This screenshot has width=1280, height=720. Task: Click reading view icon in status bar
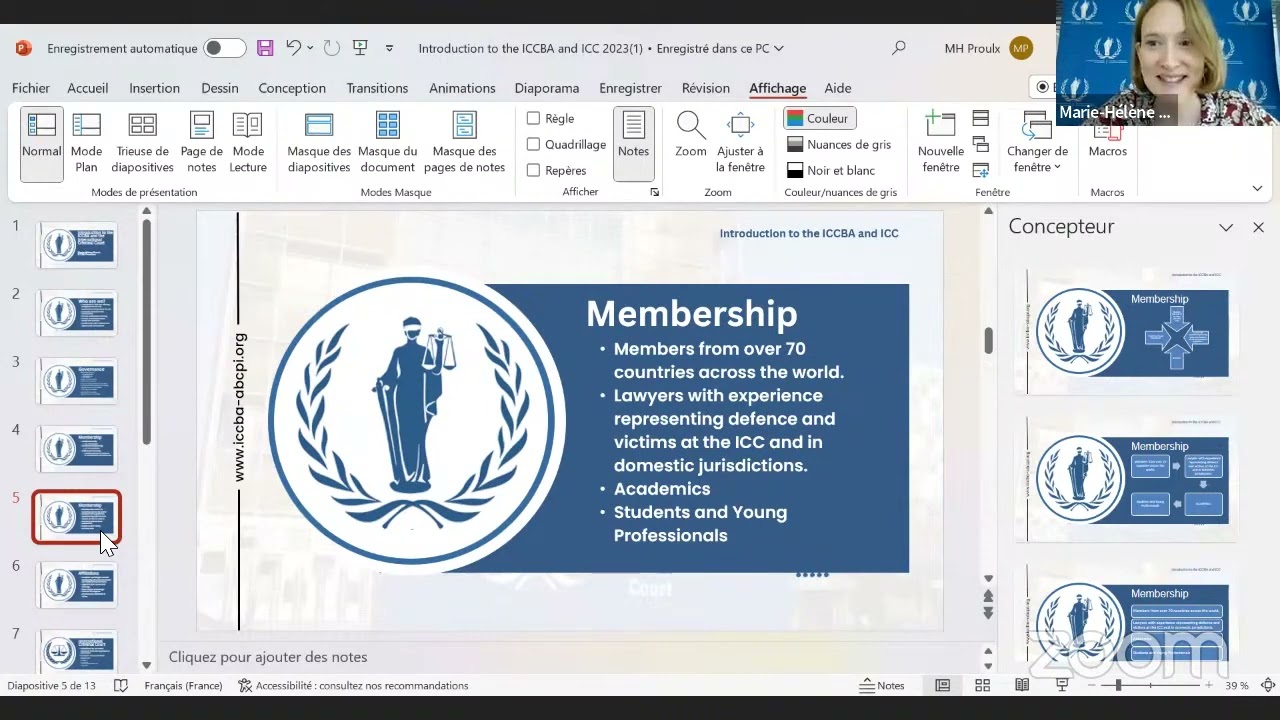click(x=1022, y=685)
